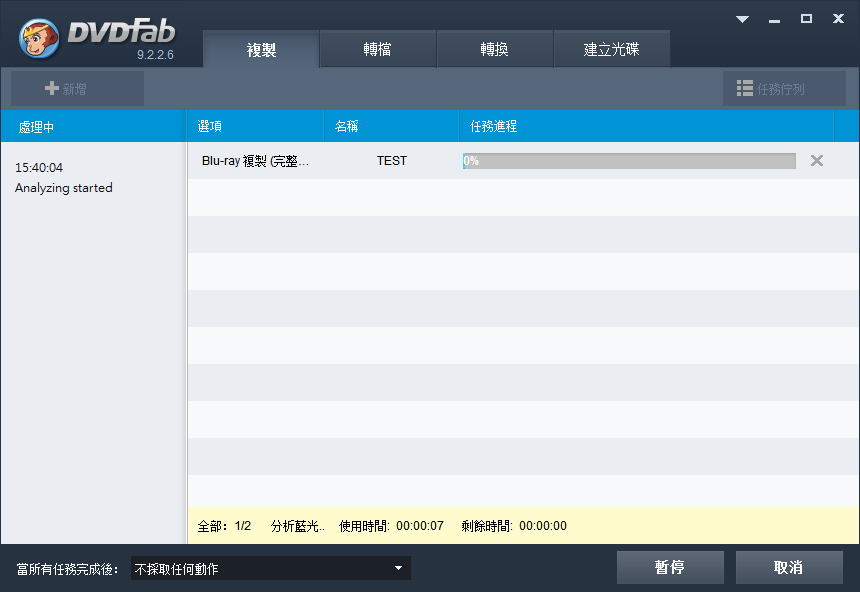Screen dimensions: 860x592
Task: Minimize the DVDFab window
Action: (x=775, y=19)
